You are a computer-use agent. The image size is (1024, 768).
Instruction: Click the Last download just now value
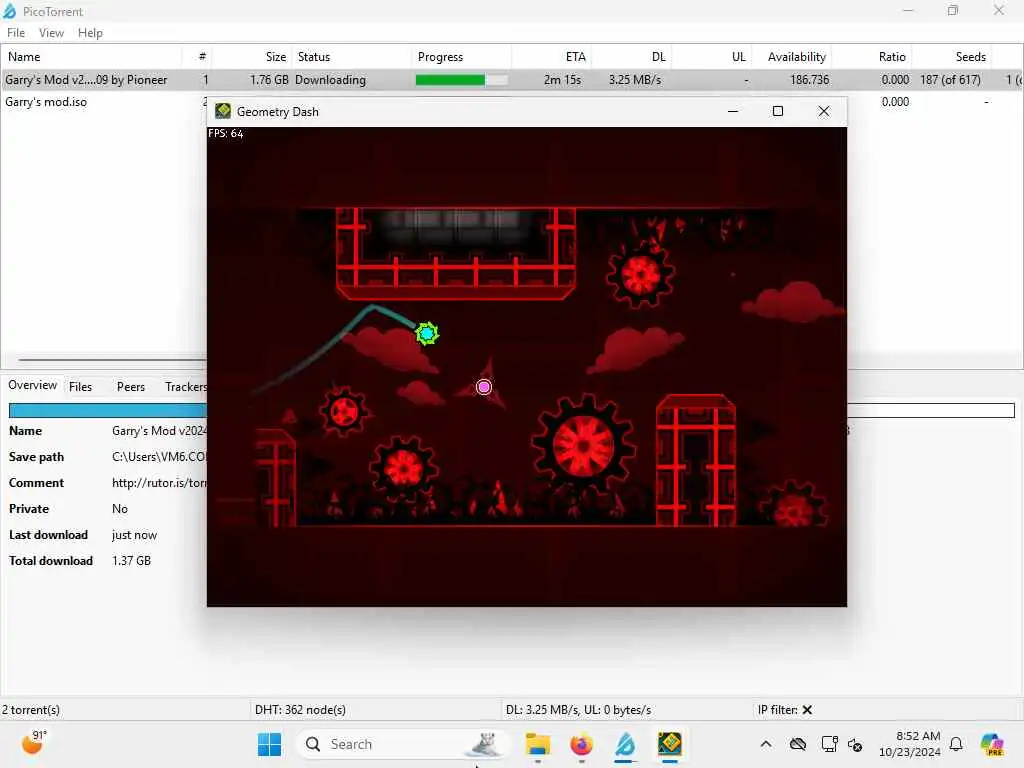(134, 535)
